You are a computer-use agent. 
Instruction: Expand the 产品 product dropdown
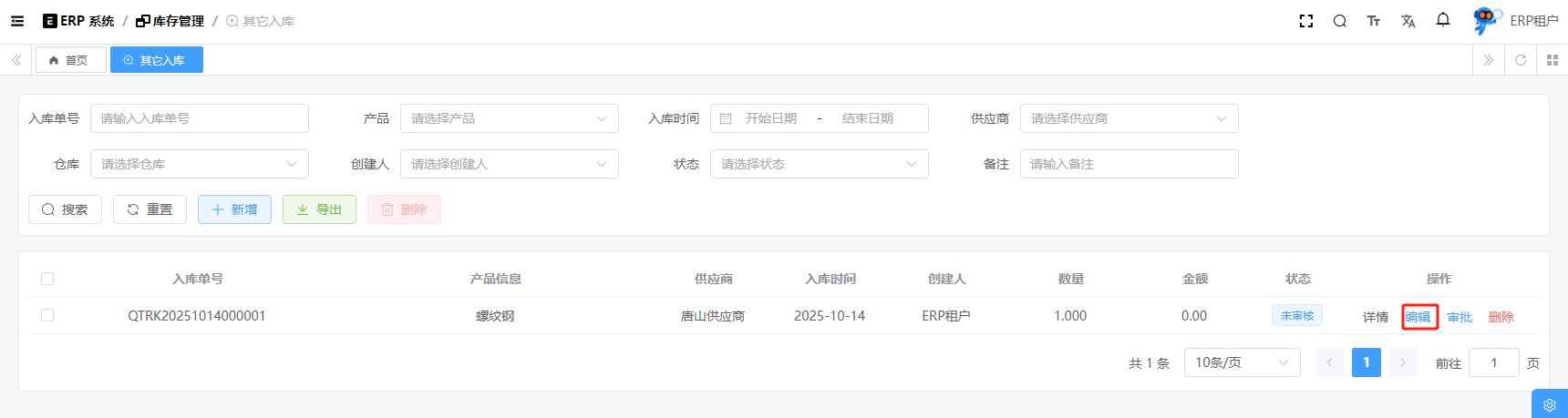(509, 118)
